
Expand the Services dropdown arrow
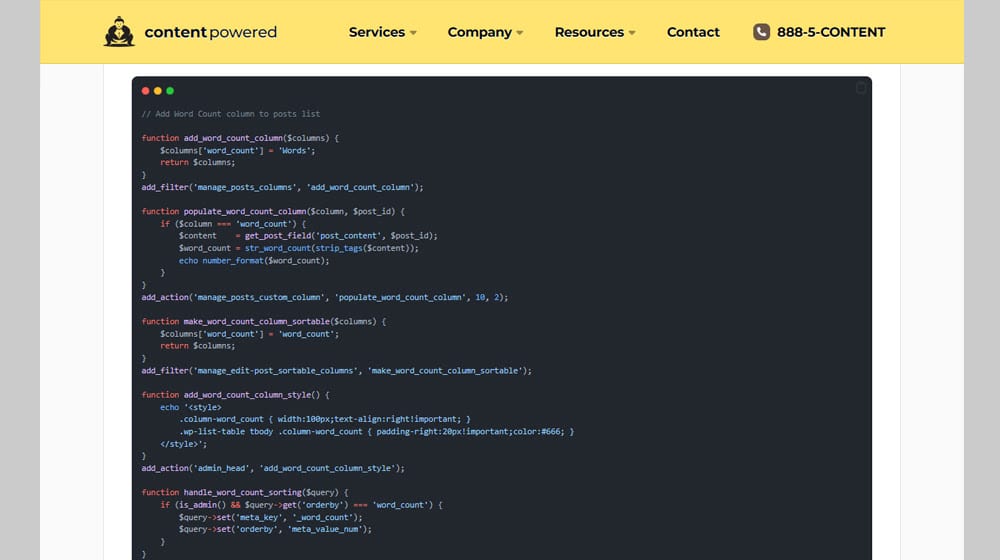click(x=412, y=33)
